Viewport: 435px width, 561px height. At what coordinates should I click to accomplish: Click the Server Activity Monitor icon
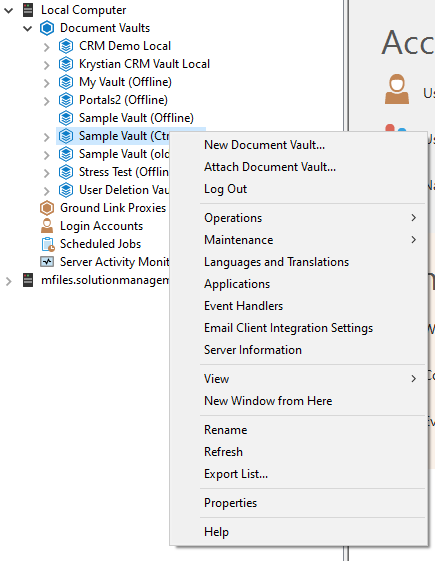click(47, 262)
